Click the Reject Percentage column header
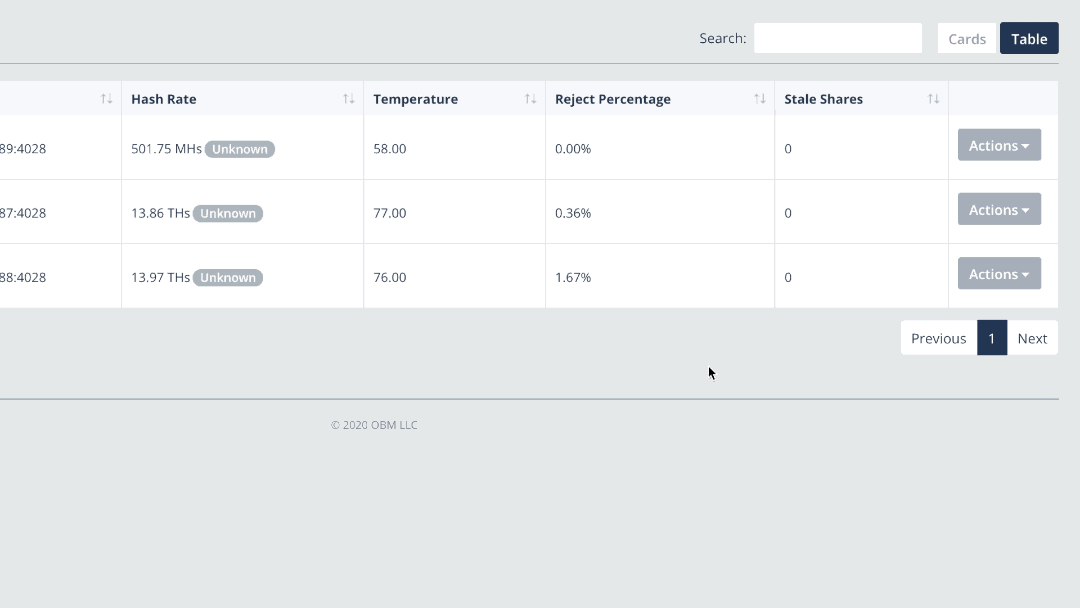 click(613, 99)
